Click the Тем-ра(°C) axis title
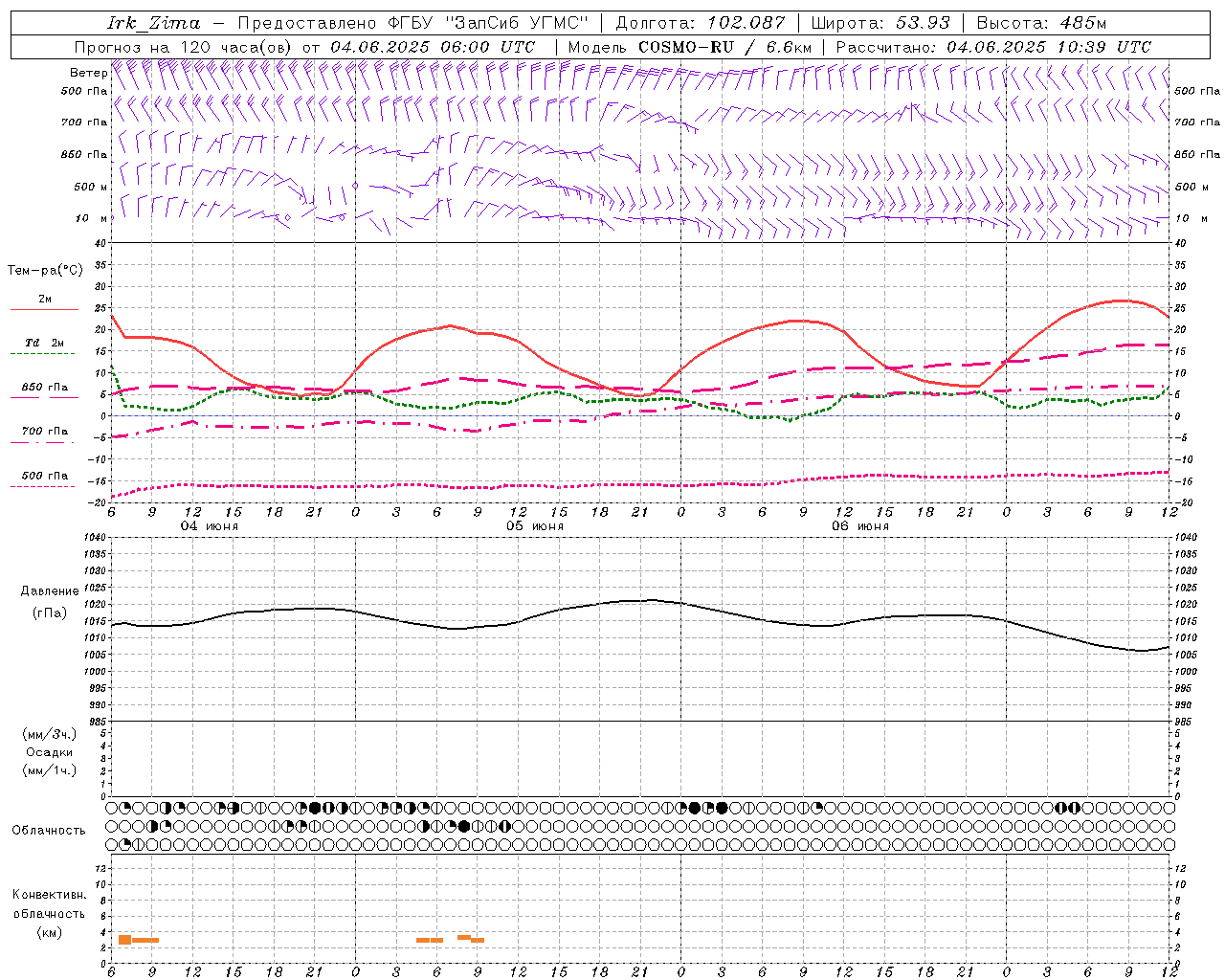 tap(45, 271)
